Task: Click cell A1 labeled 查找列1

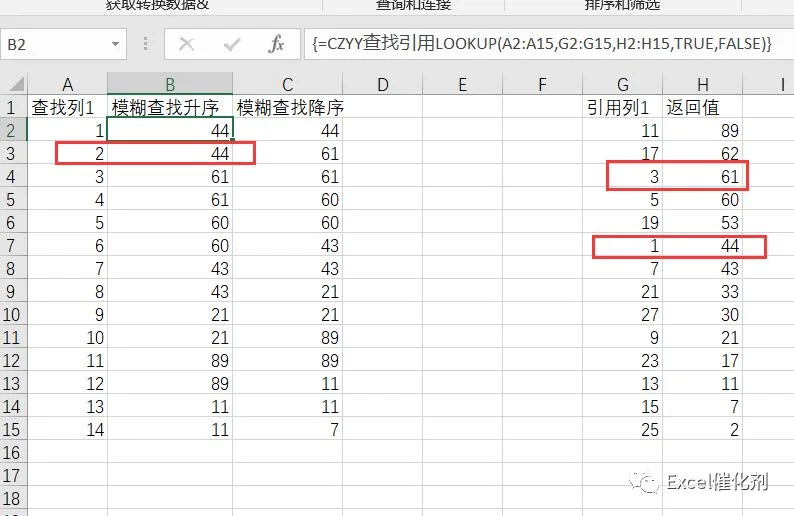Action: (67, 107)
